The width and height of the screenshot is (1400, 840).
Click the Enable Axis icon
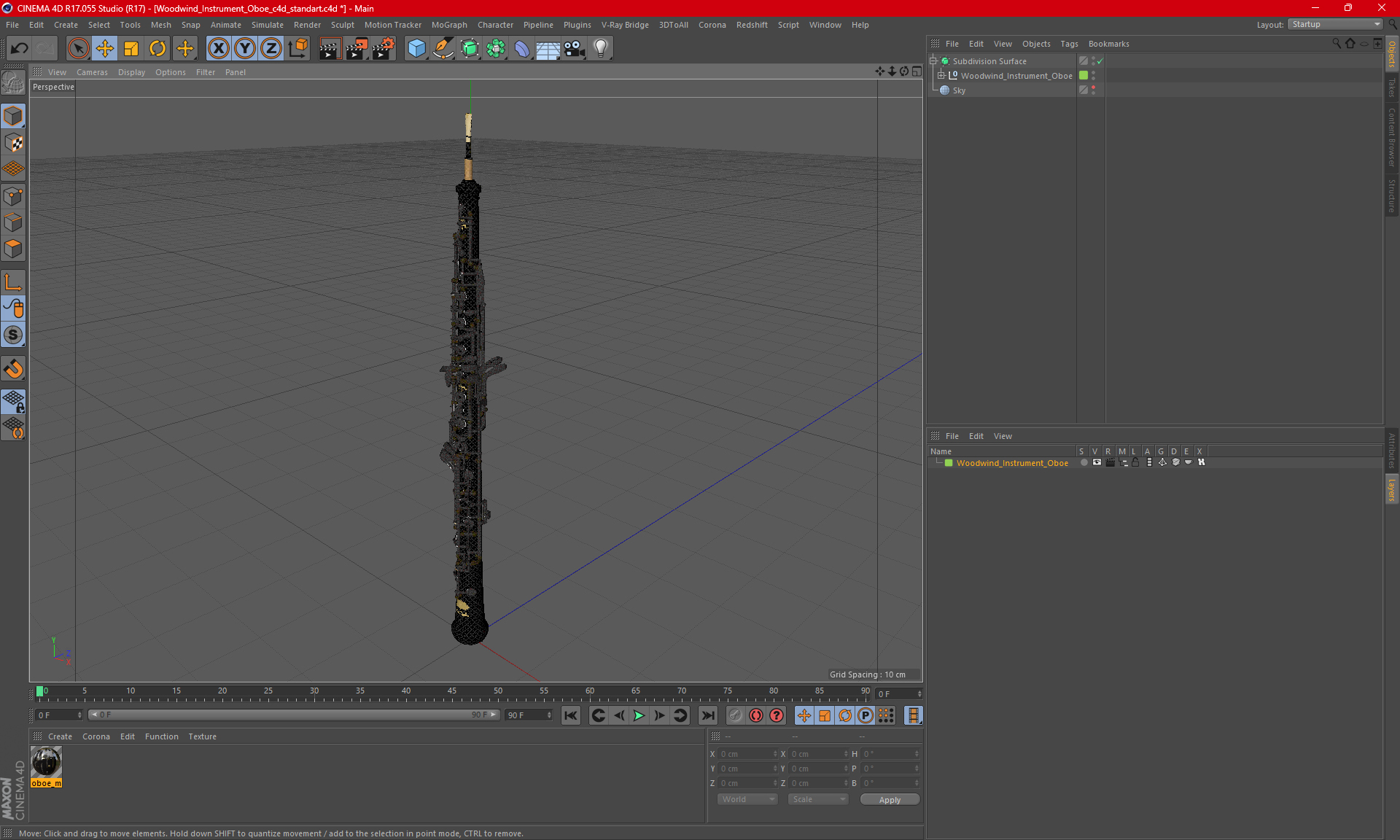pos(13,282)
